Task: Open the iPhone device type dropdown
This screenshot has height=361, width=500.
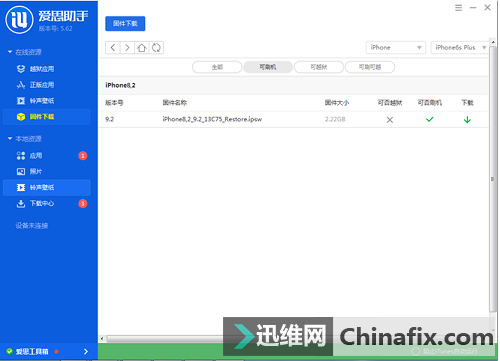Action: (396, 47)
